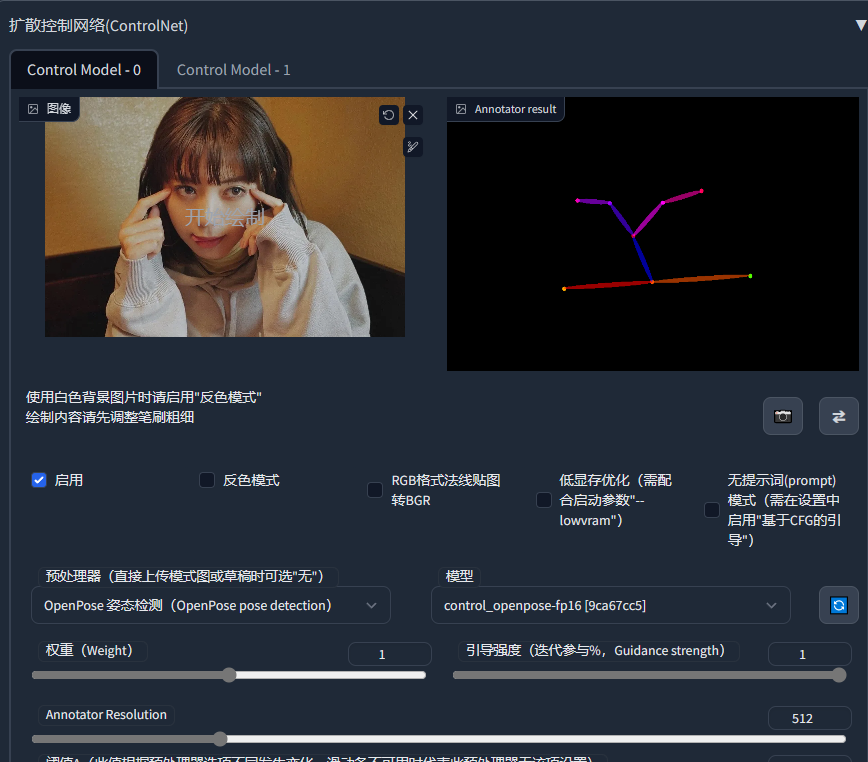The height and width of the screenshot is (762, 868).
Task: Enable 反色模式 invert mode checkbox
Action: click(207, 480)
